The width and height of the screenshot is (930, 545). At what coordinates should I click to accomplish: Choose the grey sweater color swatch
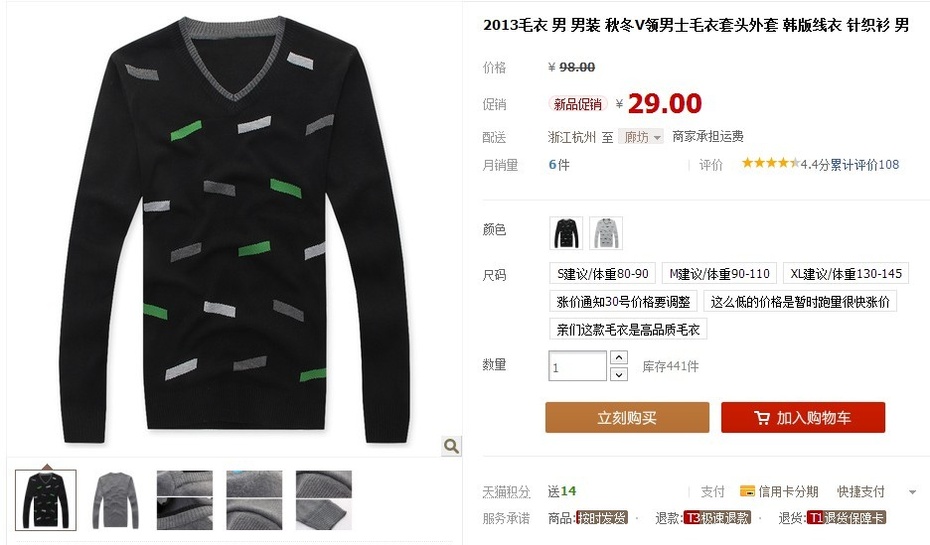(x=606, y=233)
